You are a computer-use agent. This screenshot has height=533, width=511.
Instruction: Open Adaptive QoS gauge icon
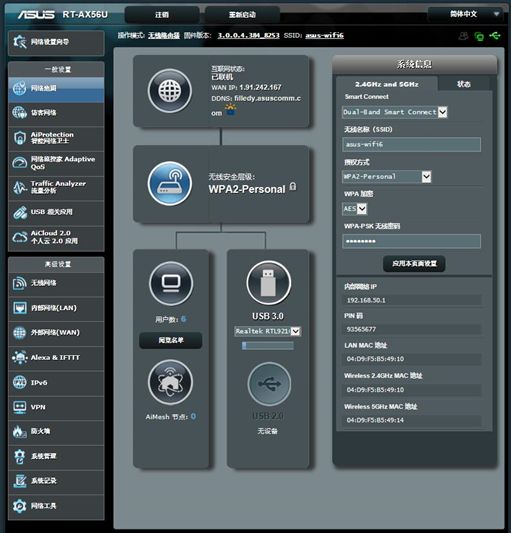pyautogui.click(x=19, y=162)
